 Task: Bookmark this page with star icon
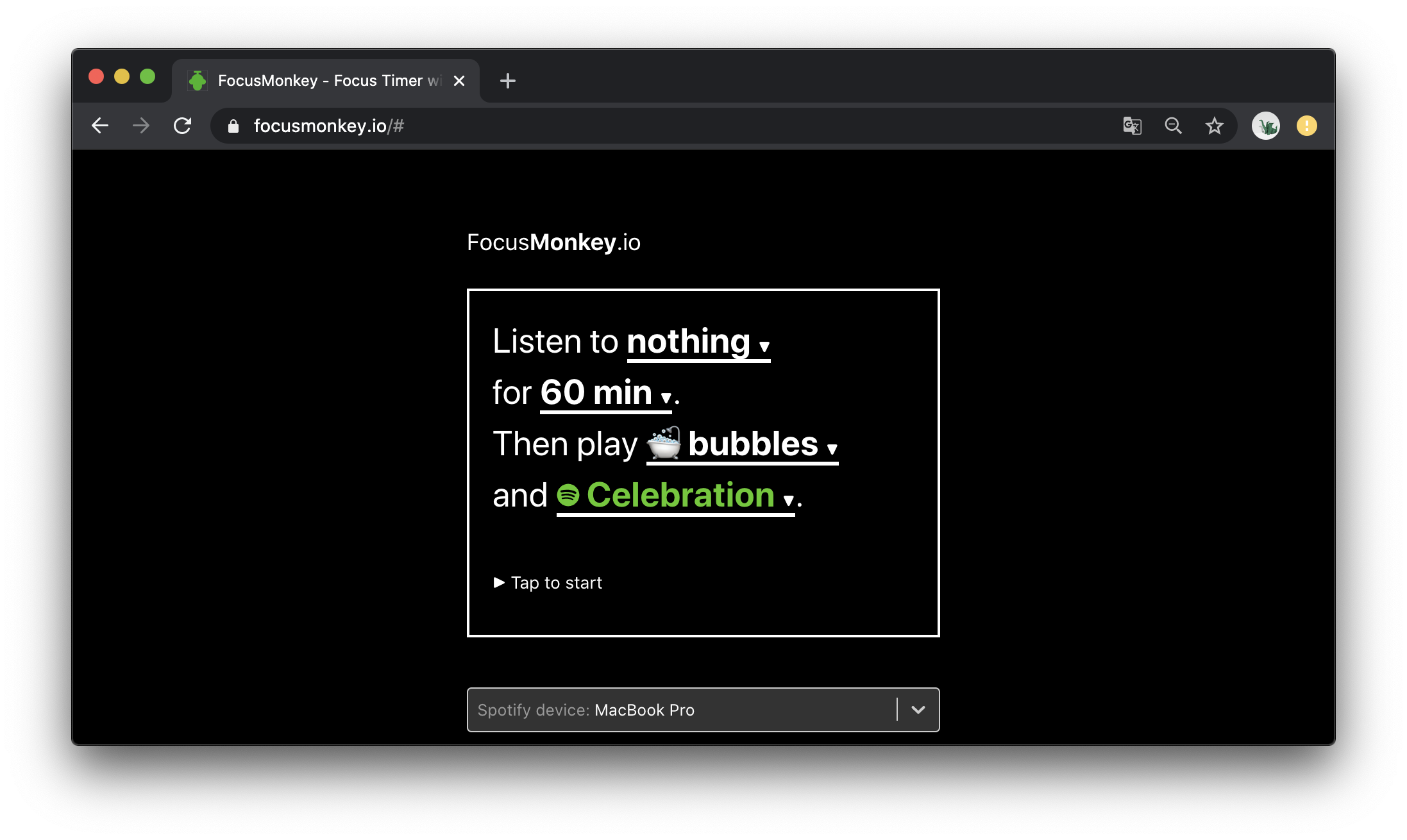[x=1214, y=126]
